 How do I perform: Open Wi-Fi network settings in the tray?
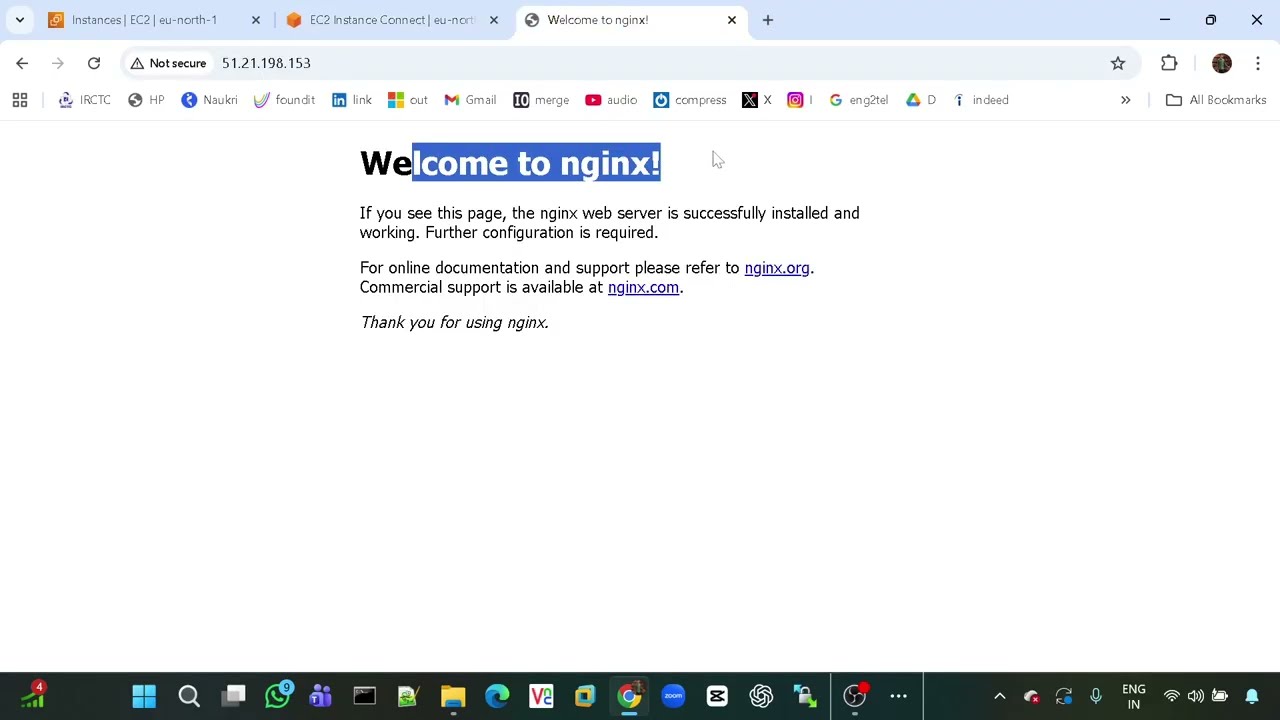click(1172, 696)
